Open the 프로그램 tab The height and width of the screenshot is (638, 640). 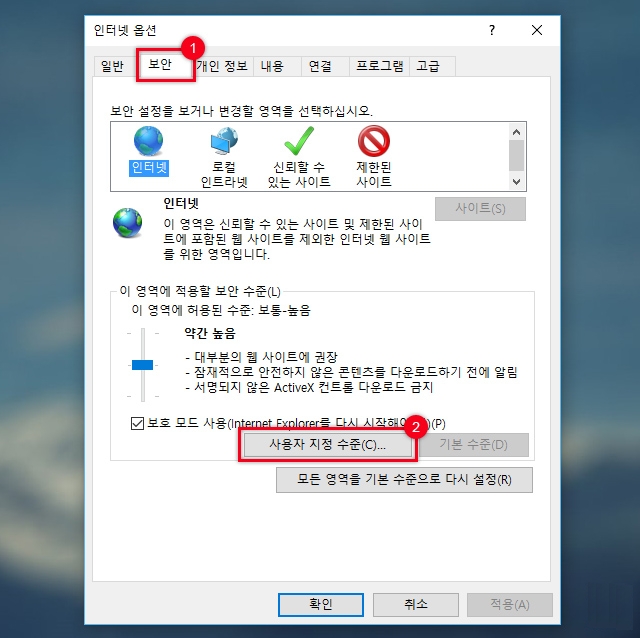tap(380, 66)
